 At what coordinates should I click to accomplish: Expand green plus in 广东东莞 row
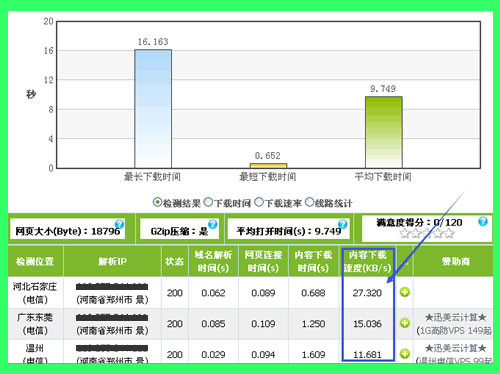coord(405,323)
